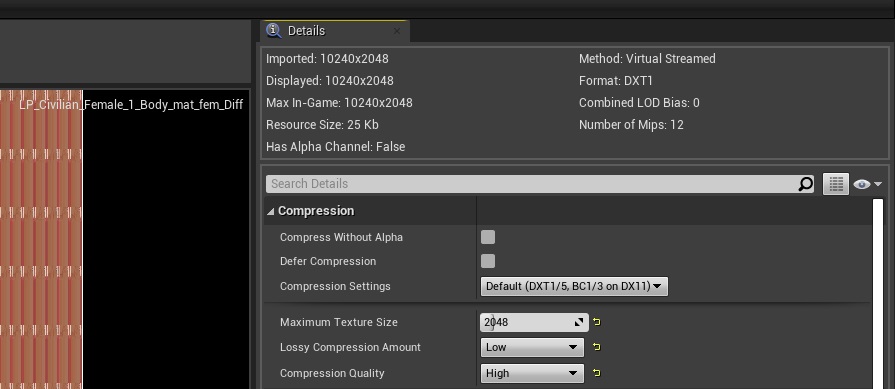Close the Details tab
Image resolution: width=895 pixels, height=389 pixels.
(397, 31)
